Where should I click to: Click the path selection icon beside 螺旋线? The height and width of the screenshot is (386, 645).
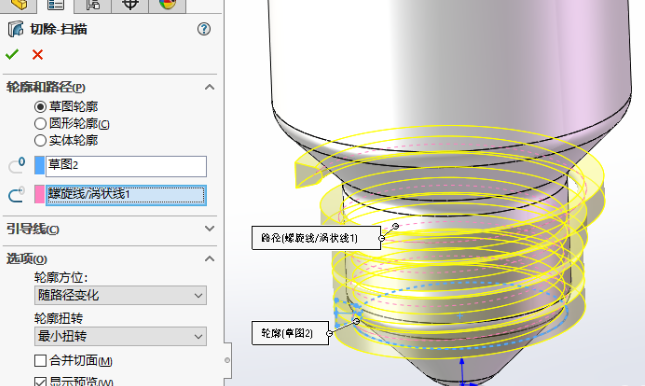(x=17, y=195)
